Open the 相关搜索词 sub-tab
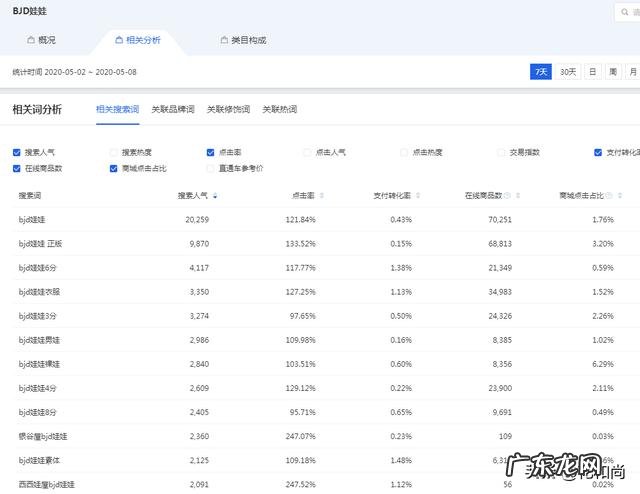The height and width of the screenshot is (494, 640). [x=118, y=109]
